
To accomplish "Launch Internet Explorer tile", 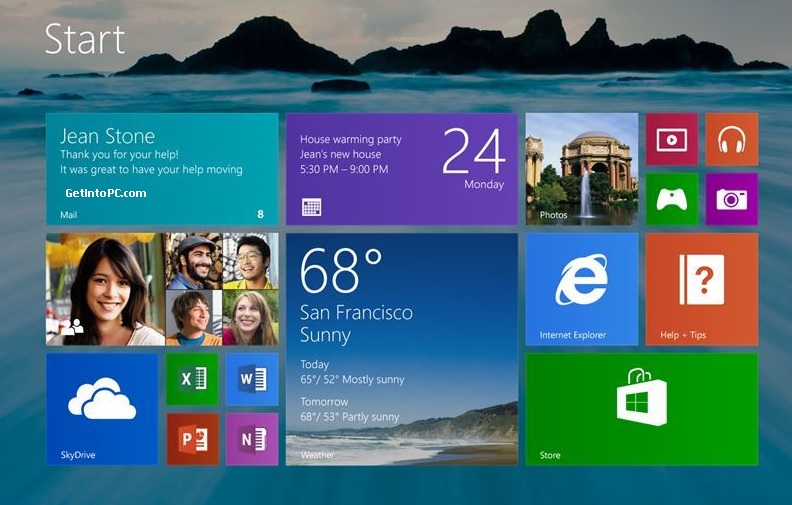I will point(581,288).
